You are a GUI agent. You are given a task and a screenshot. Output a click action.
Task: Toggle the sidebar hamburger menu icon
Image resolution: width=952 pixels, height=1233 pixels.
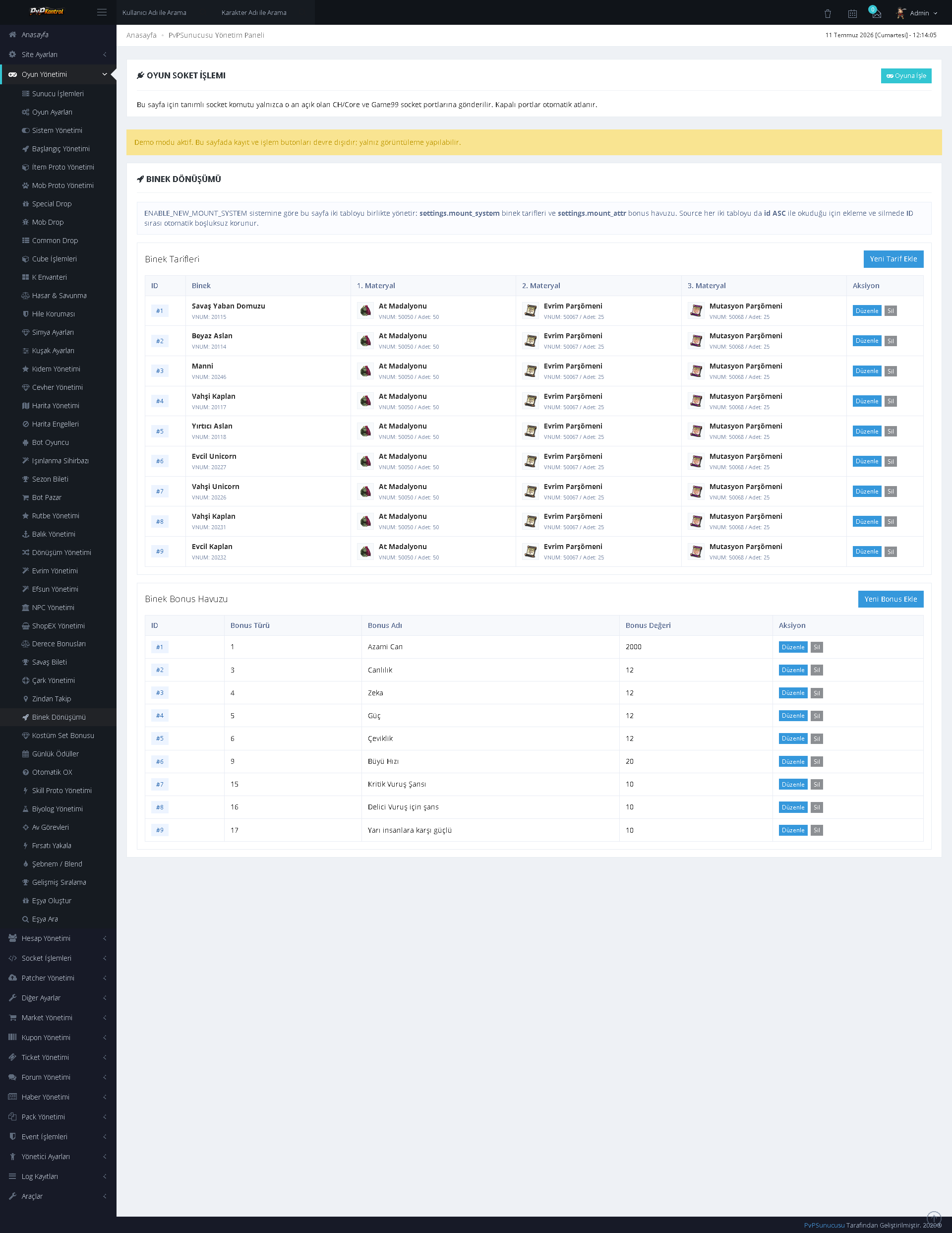pyautogui.click(x=102, y=12)
